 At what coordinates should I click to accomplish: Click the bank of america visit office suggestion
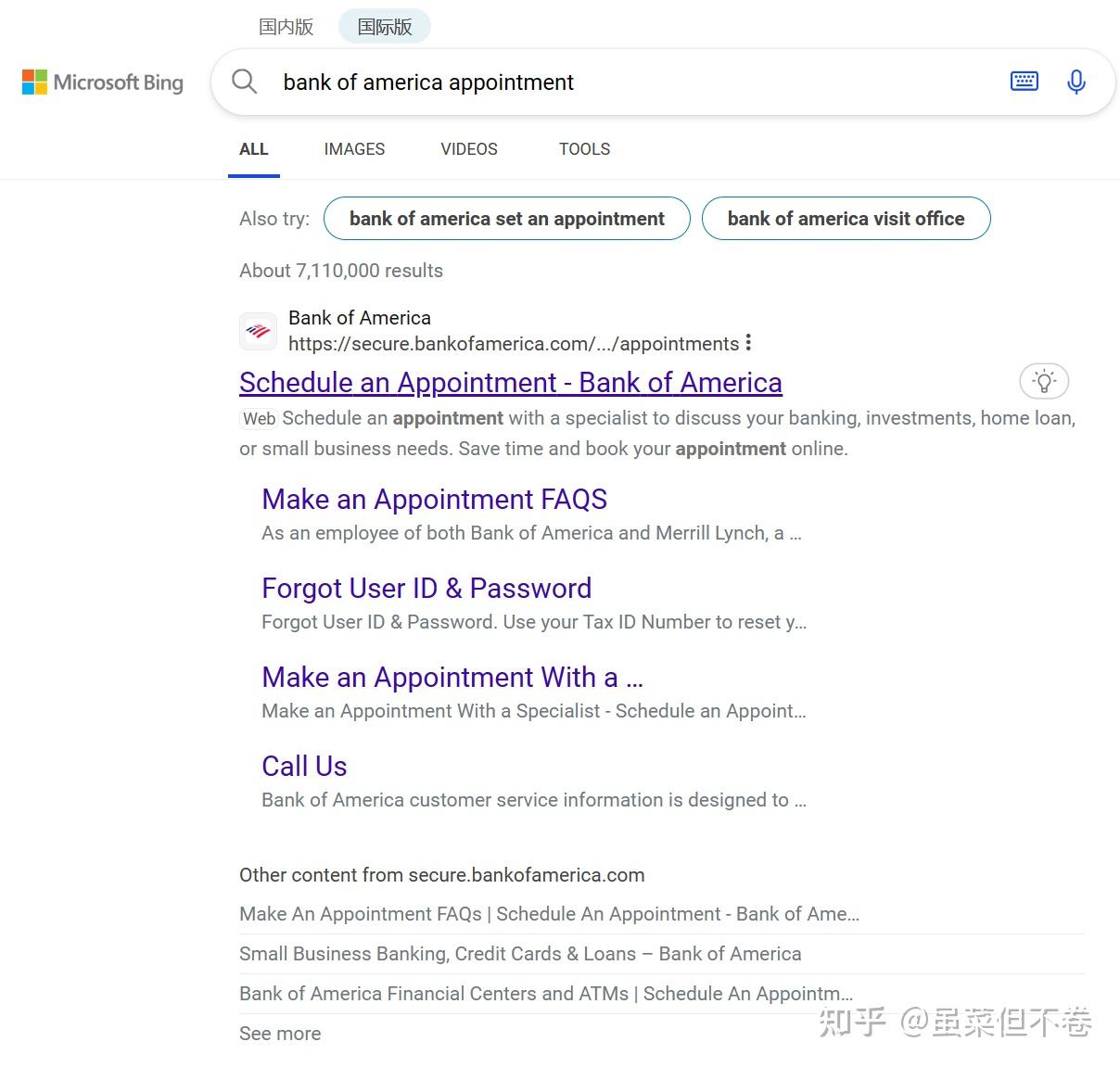coord(846,219)
